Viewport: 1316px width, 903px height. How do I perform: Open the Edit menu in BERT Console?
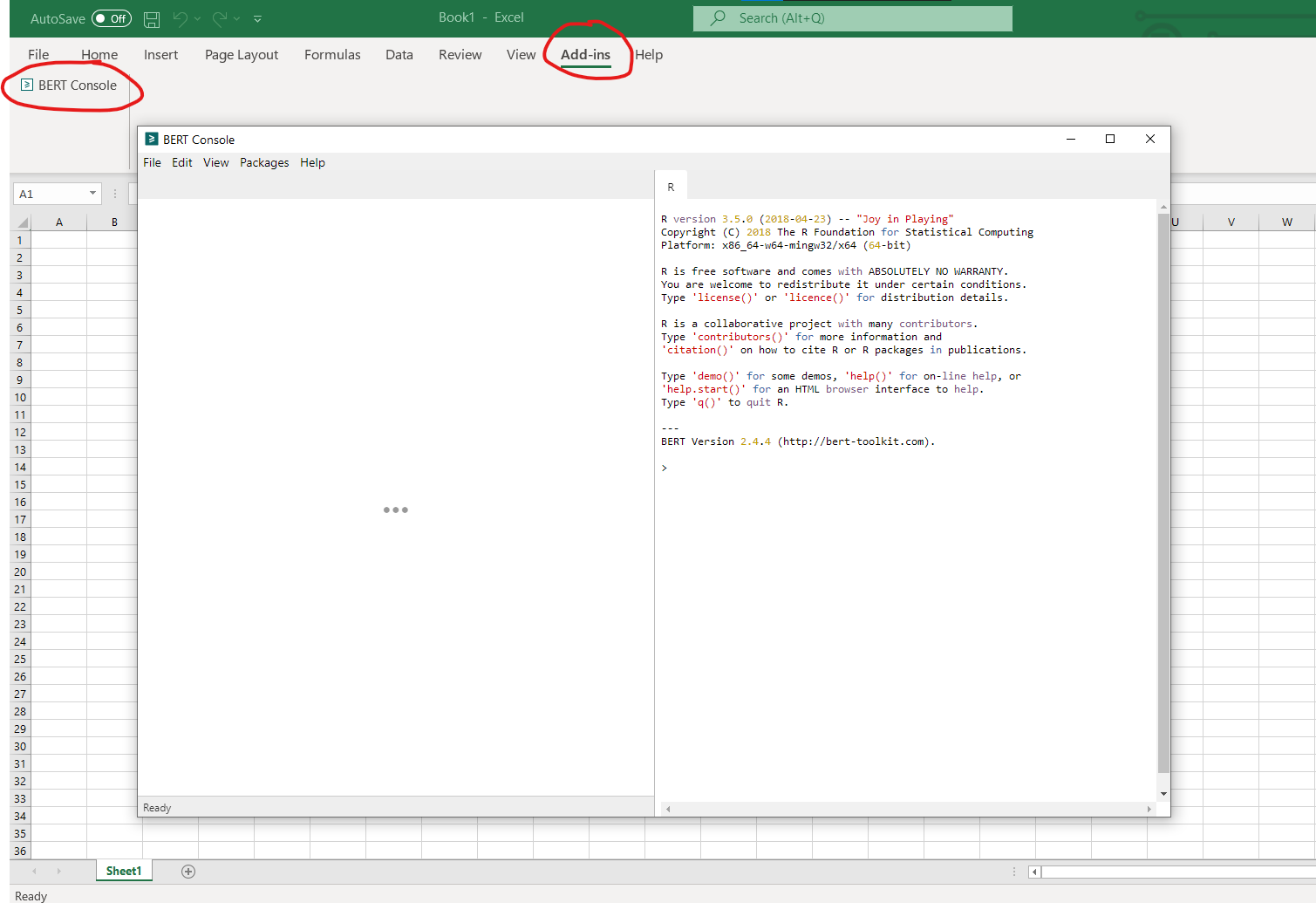(x=182, y=162)
